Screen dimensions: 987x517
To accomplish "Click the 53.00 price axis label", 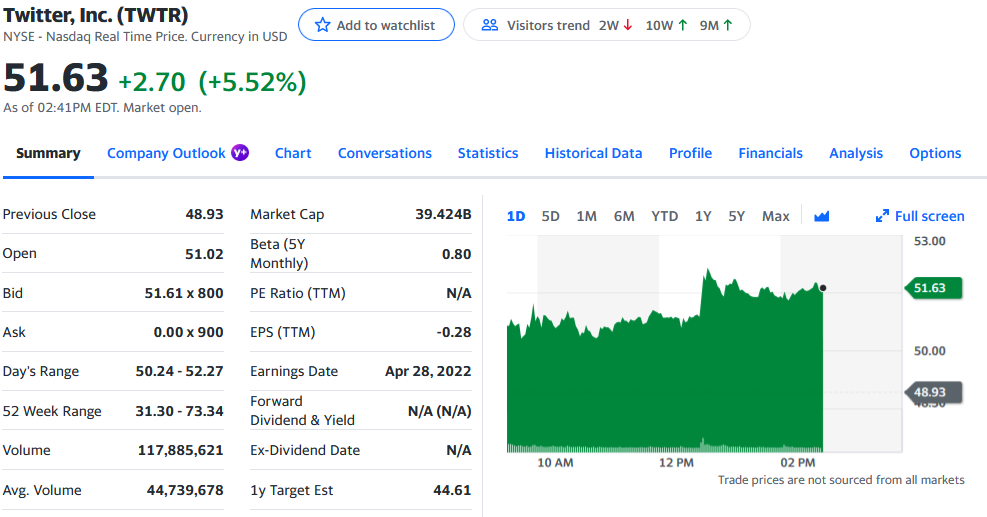I will [x=930, y=241].
